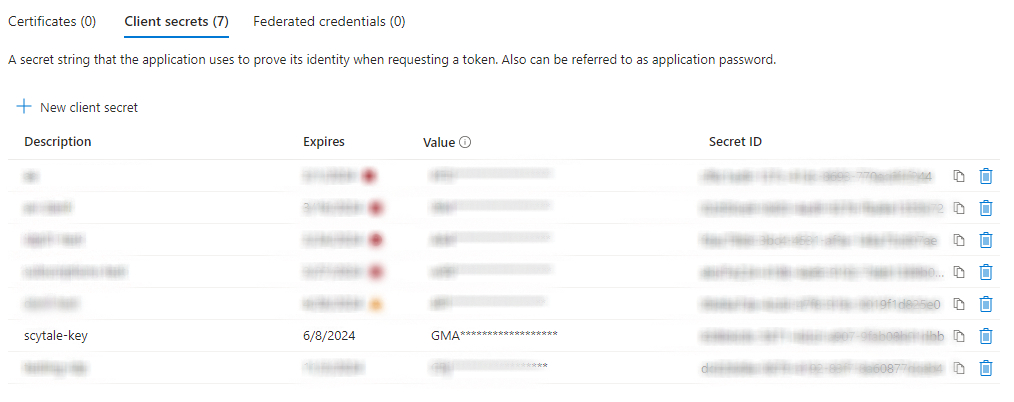Copy secret ID of orange-warning row

(x=958, y=304)
